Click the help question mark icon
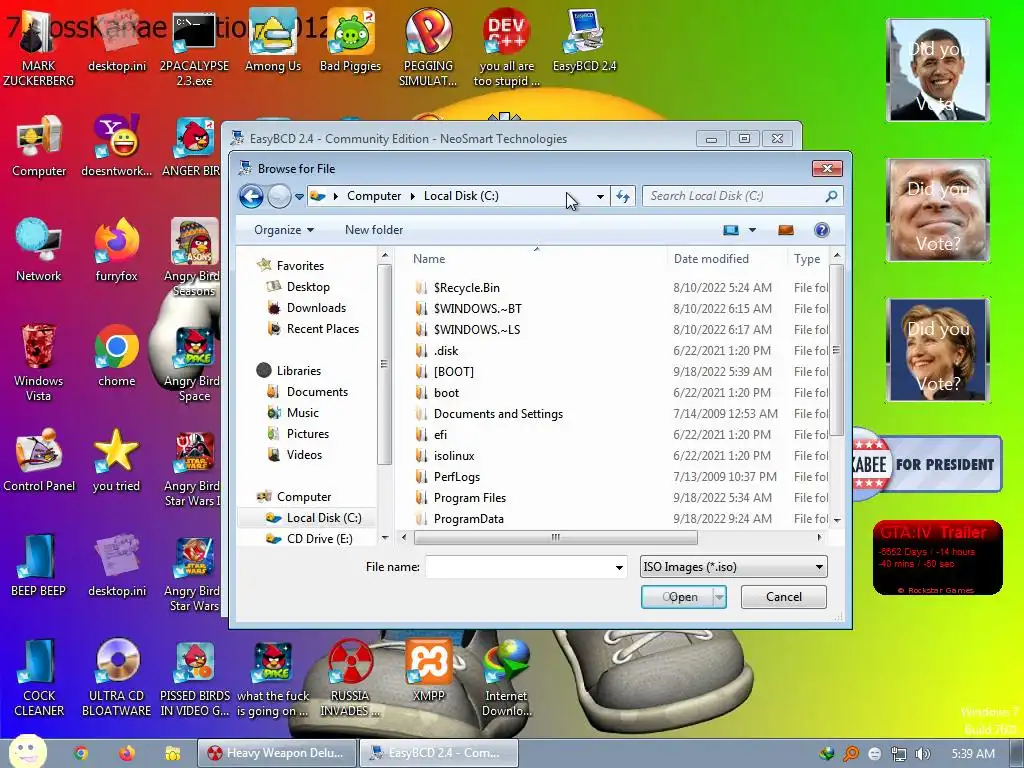 click(x=822, y=230)
